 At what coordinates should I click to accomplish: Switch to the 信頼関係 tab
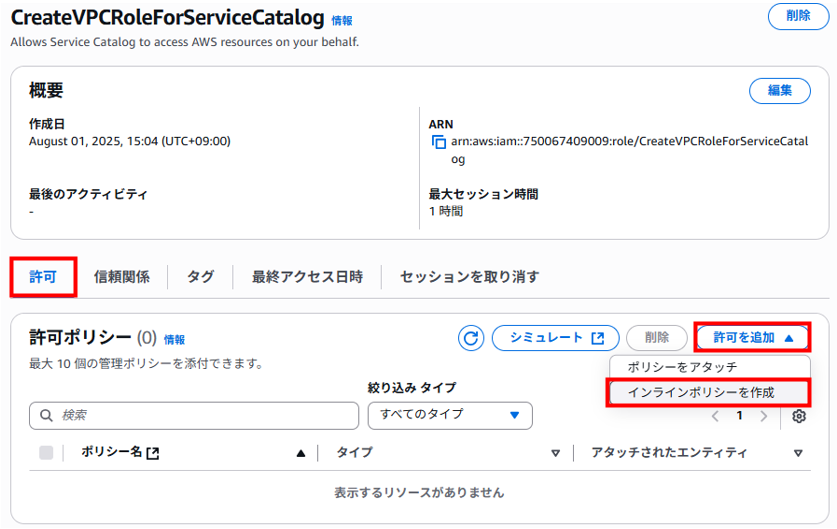tap(122, 277)
